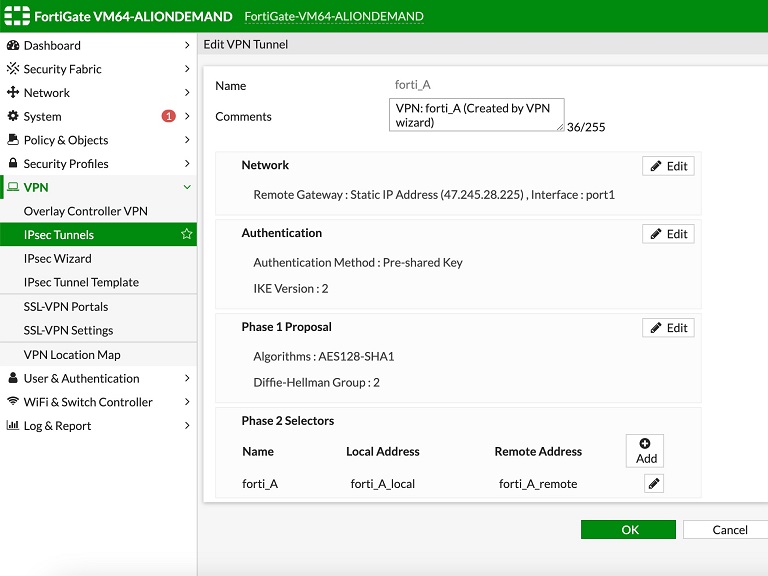The height and width of the screenshot is (576, 768).
Task: Click the WiFi & Switch Controller icon
Action: coord(13,402)
